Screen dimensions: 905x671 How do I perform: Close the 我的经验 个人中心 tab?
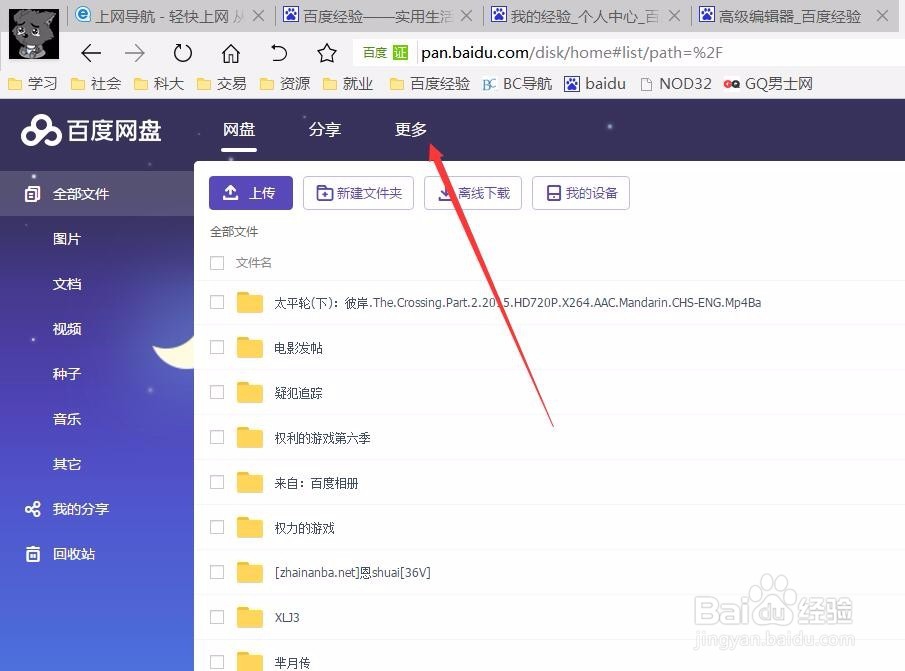pos(674,16)
